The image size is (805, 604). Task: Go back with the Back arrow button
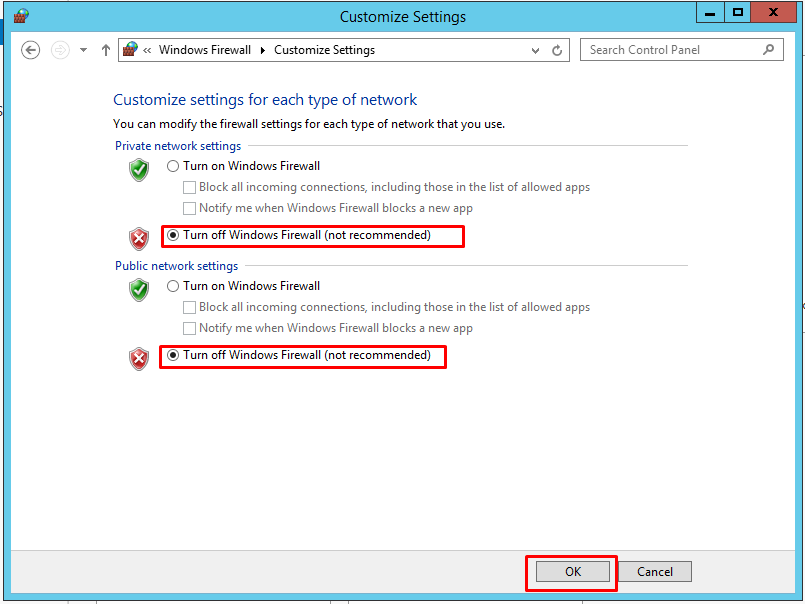coord(30,50)
